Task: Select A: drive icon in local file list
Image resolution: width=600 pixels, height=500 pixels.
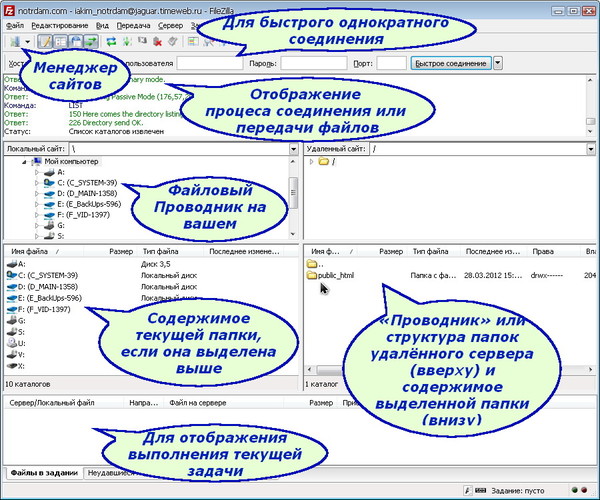Action: [x=12, y=264]
